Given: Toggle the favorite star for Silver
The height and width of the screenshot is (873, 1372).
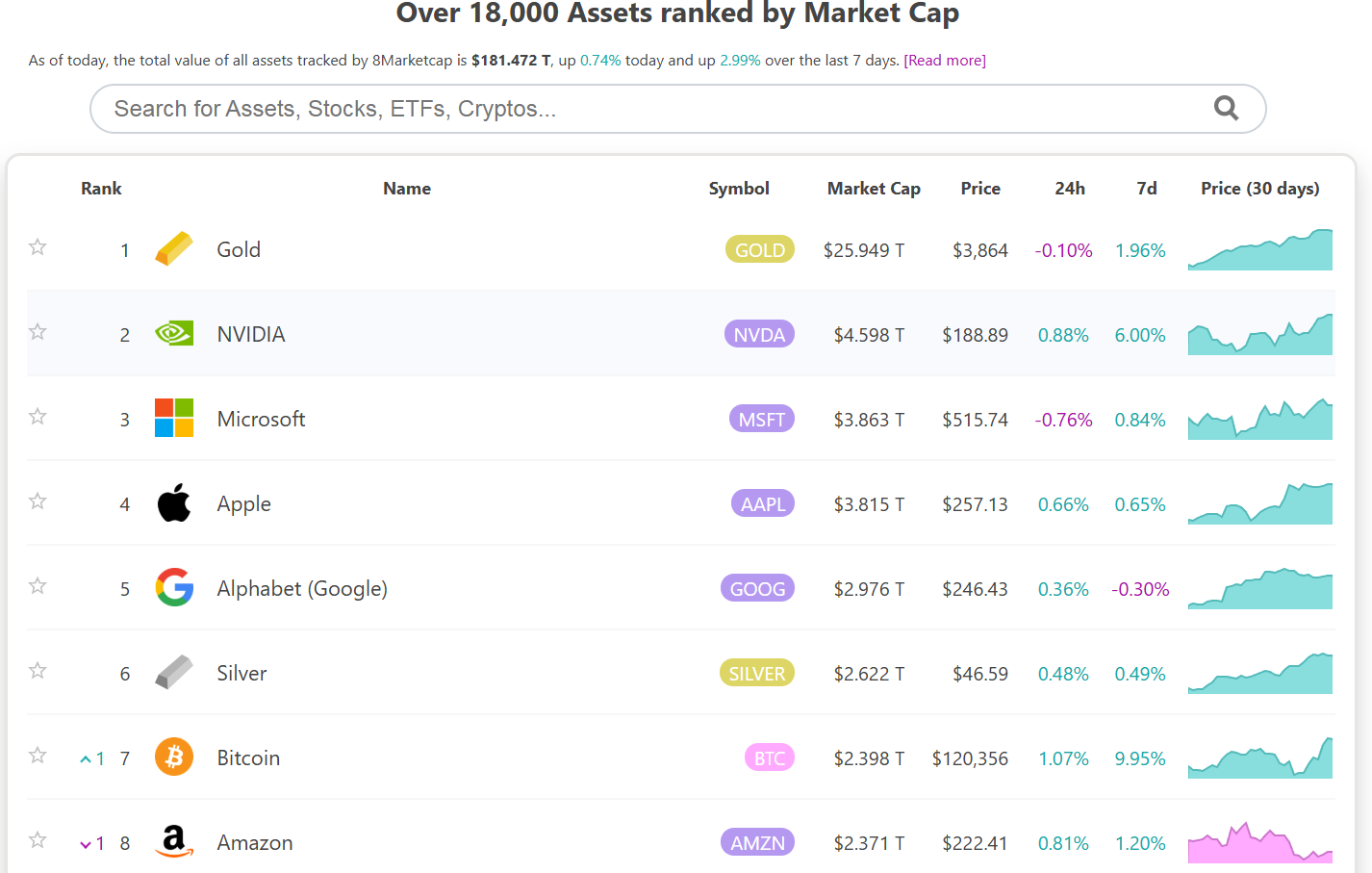Looking at the screenshot, I should point(38,671).
